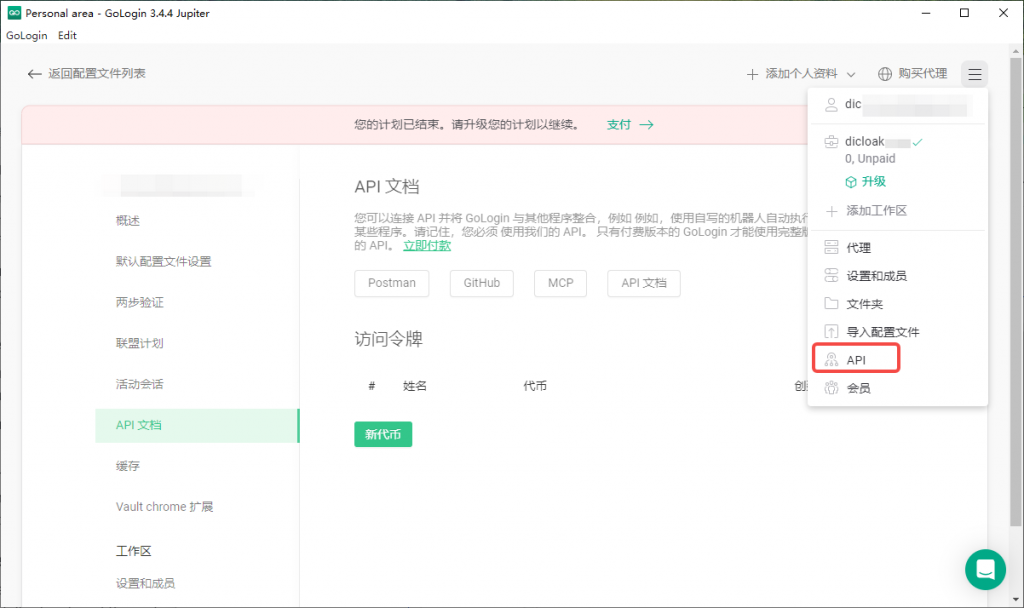Viewport: 1024px width, 608px height.
Task: Click the green 新代币 button
Action: (x=383, y=434)
